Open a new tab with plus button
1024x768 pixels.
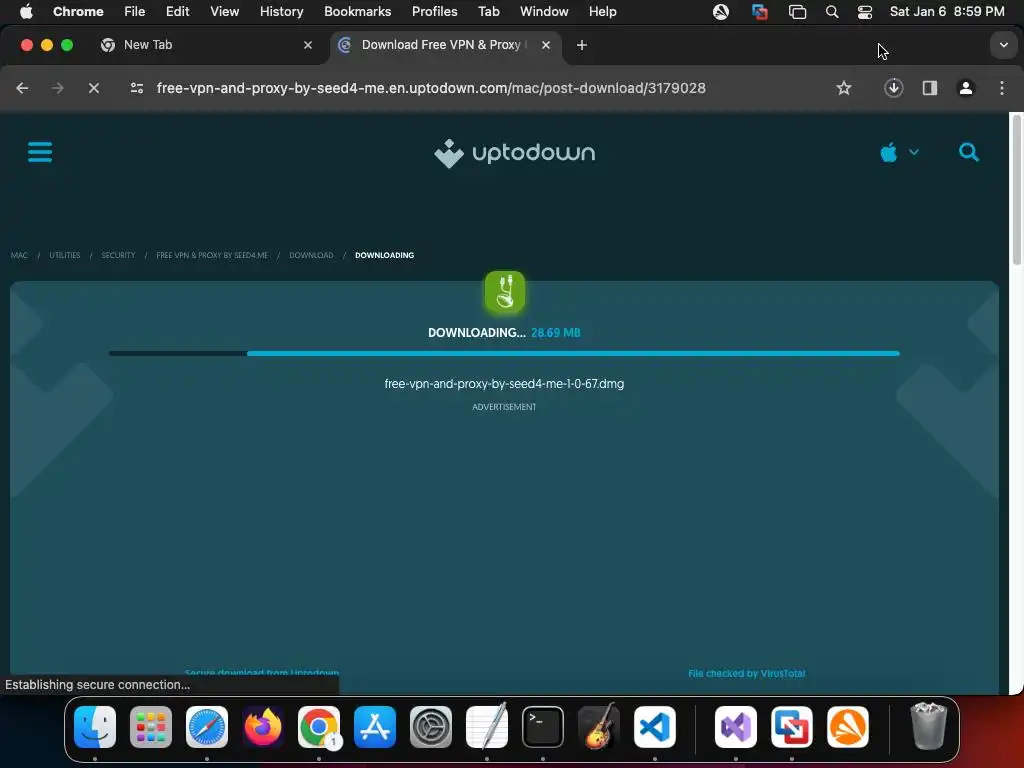pos(582,45)
